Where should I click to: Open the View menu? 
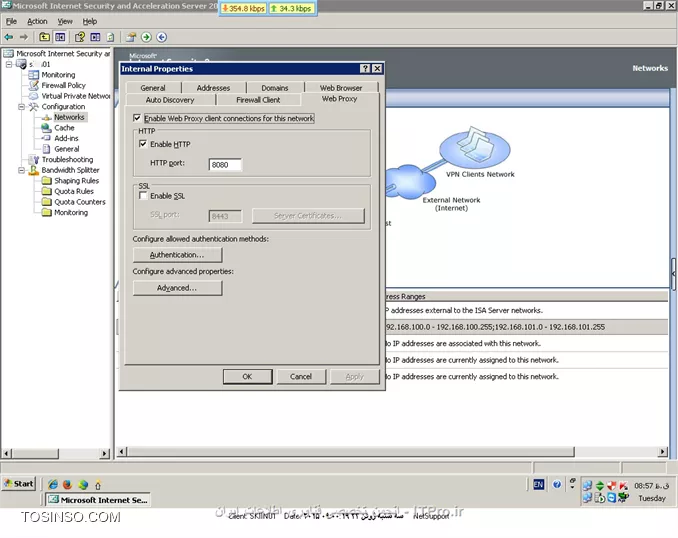65,21
